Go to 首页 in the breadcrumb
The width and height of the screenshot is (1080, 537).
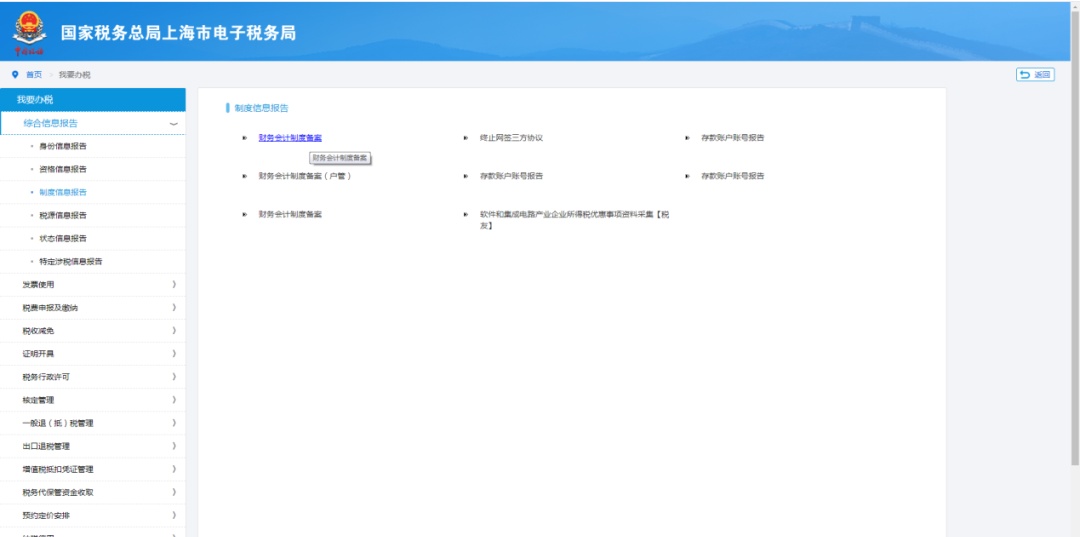34,75
